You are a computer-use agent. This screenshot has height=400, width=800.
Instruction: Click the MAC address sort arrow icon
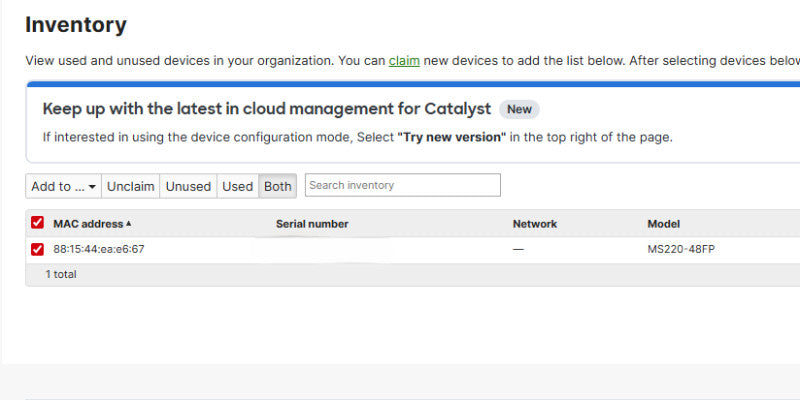click(x=129, y=223)
